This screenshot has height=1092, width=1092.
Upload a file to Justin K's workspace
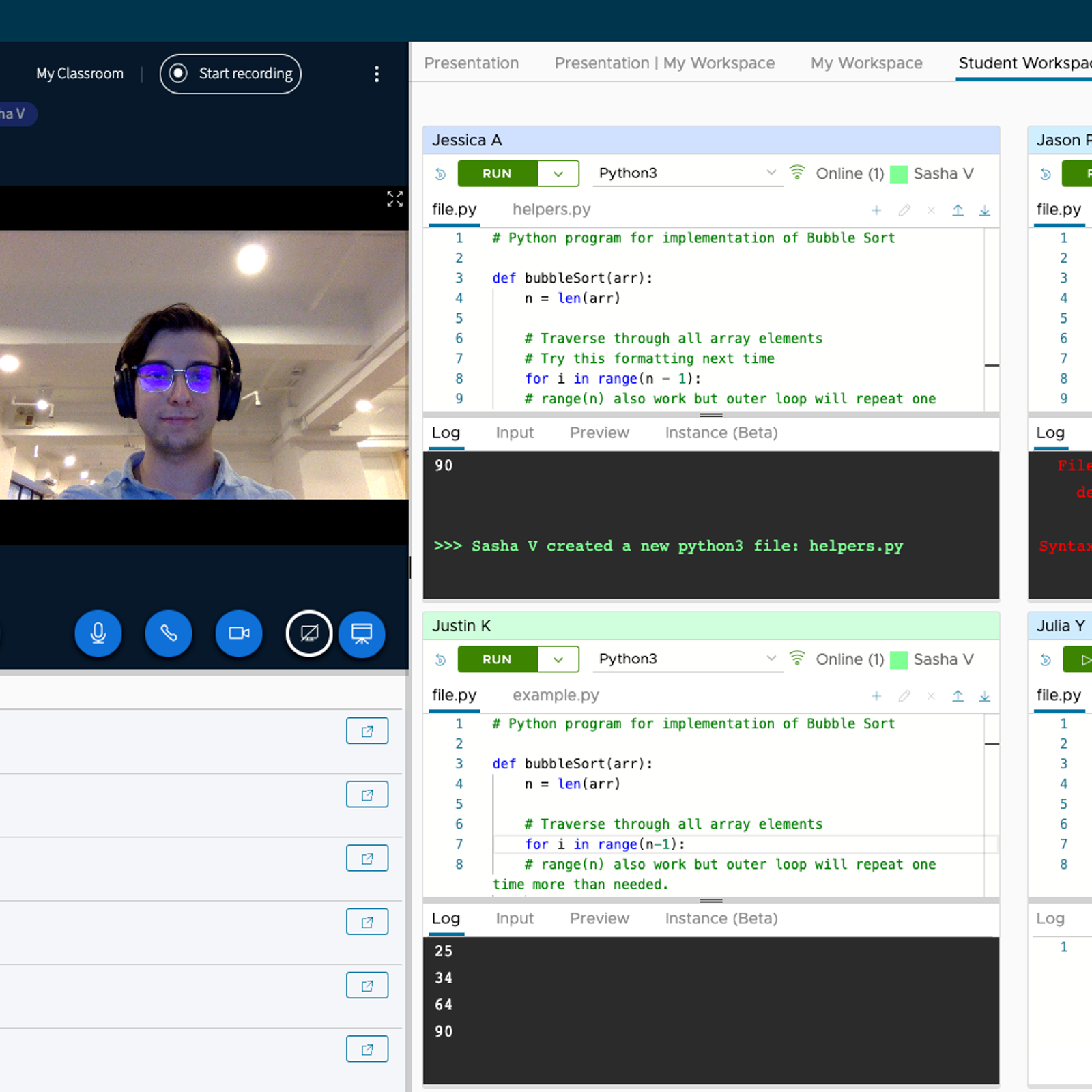tap(958, 696)
